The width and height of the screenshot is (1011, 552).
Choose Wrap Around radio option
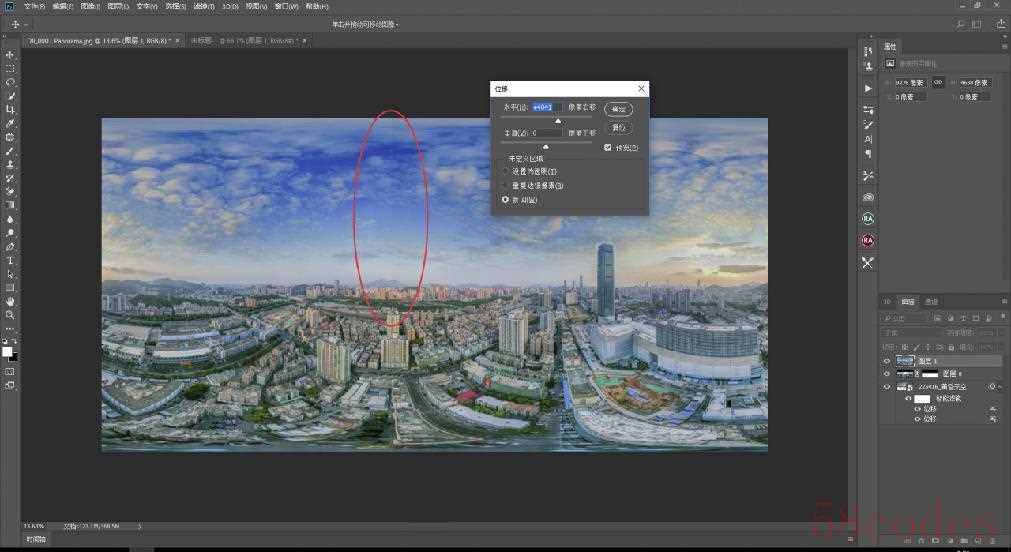click(x=506, y=200)
